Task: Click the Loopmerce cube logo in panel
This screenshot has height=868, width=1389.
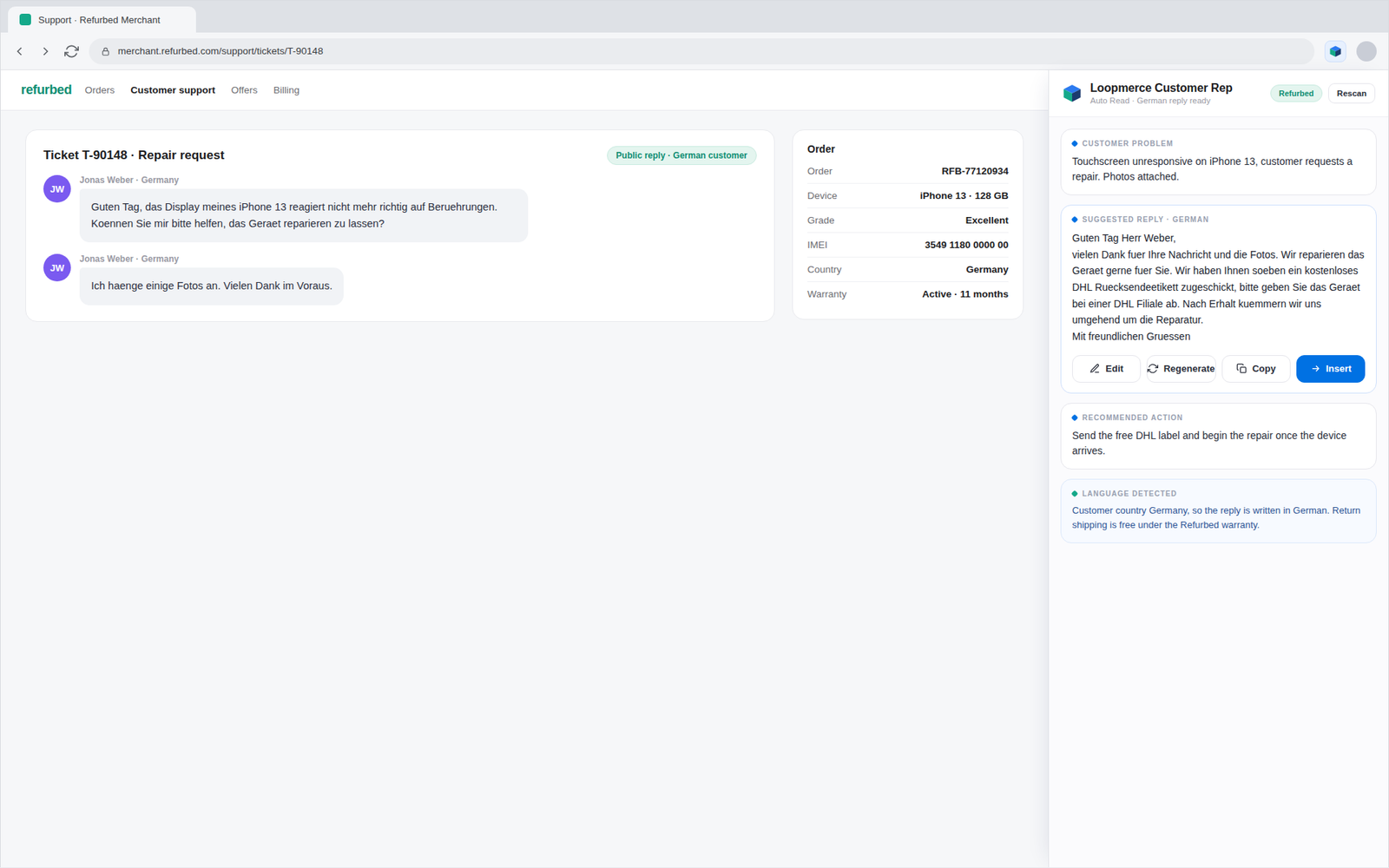Action: [x=1072, y=93]
